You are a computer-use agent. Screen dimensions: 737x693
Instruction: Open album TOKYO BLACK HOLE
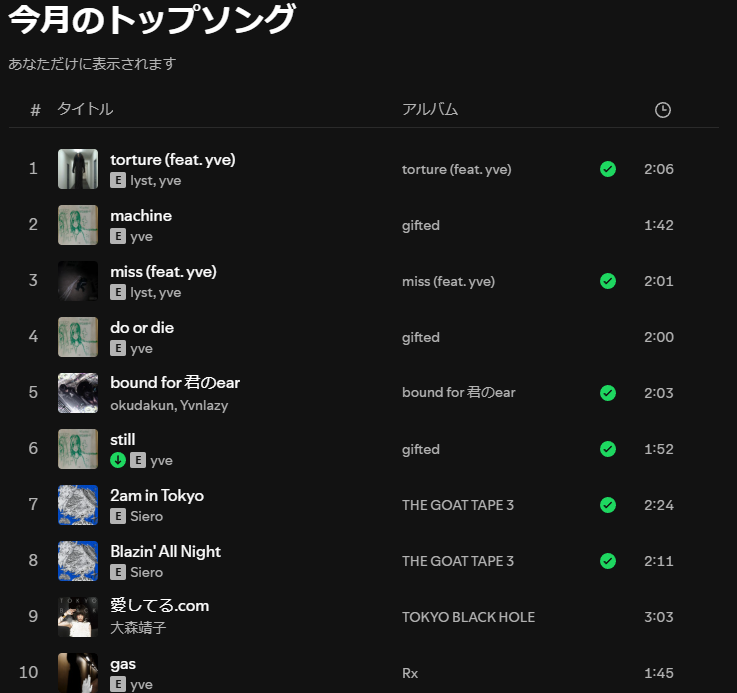[468, 617]
